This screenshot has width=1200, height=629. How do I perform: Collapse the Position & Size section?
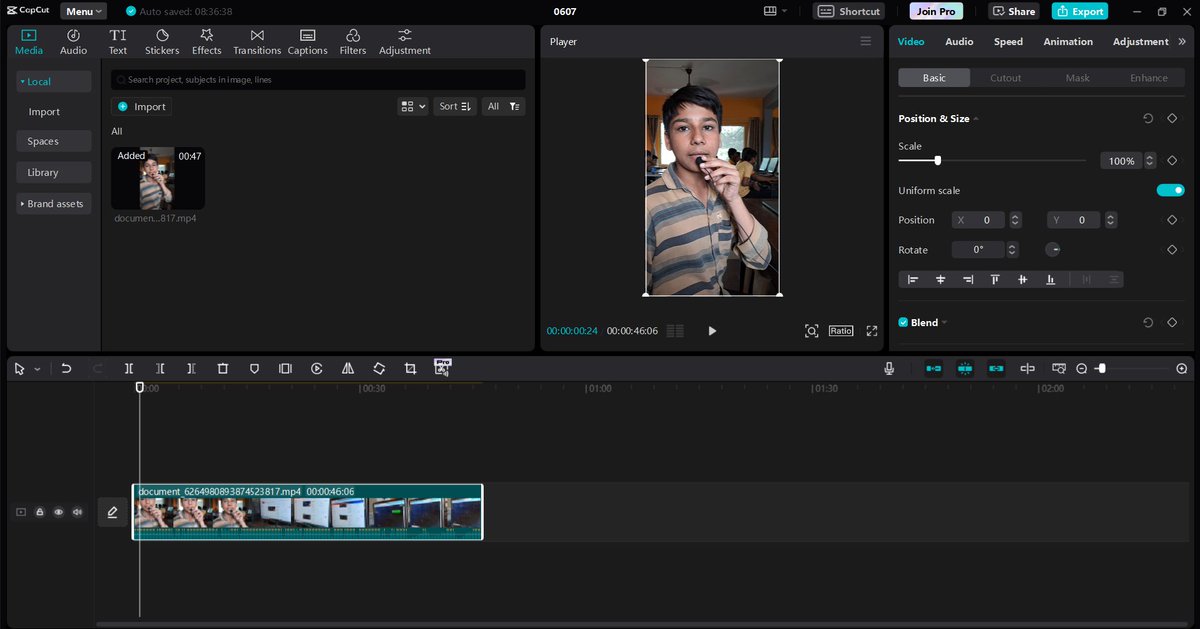(x=975, y=118)
